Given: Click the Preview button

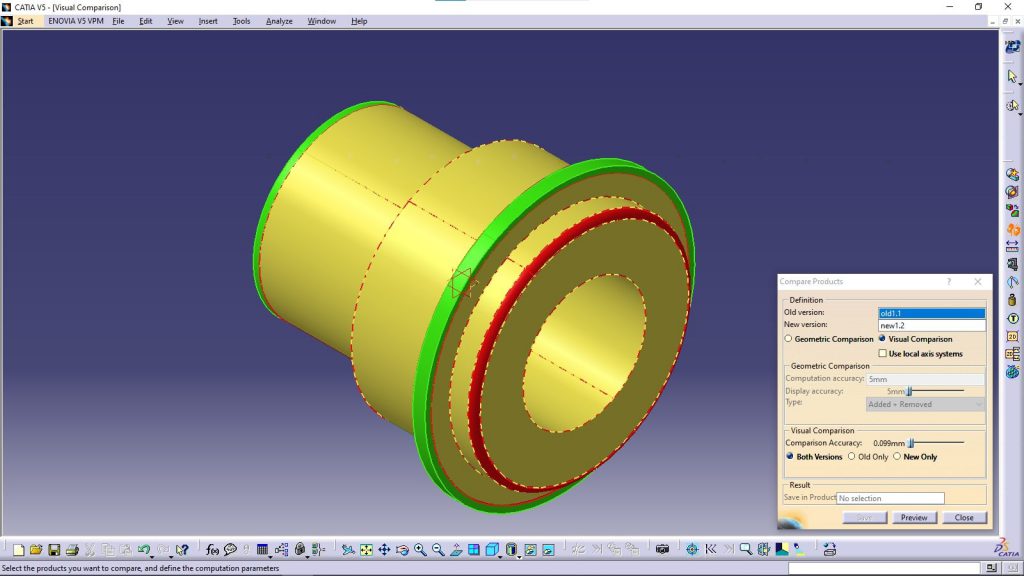Looking at the screenshot, I should coord(914,517).
